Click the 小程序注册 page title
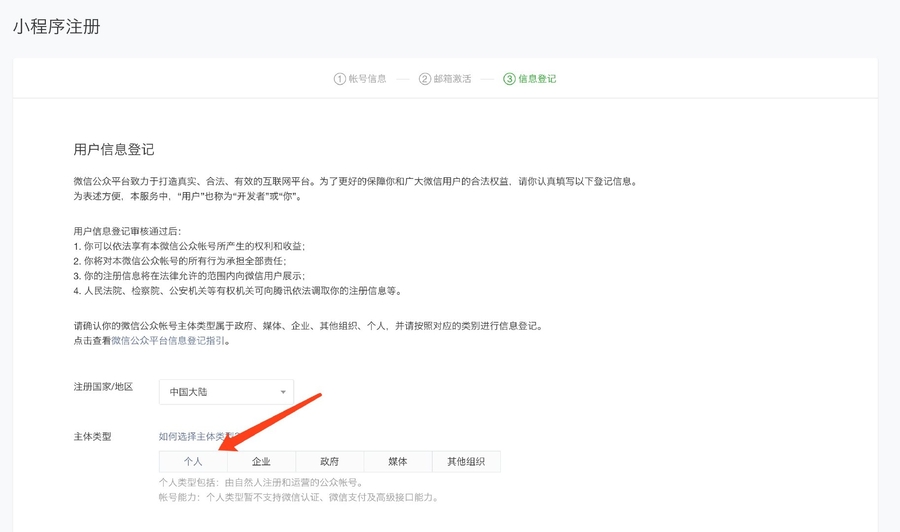 (x=56, y=27)
